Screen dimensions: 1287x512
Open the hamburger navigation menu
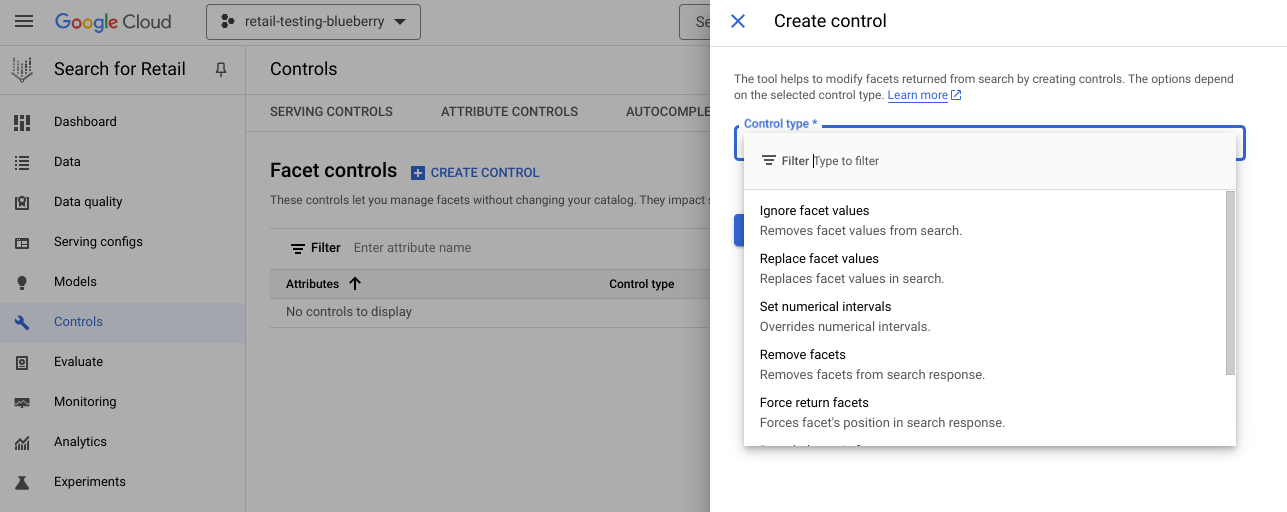(24, 21)
